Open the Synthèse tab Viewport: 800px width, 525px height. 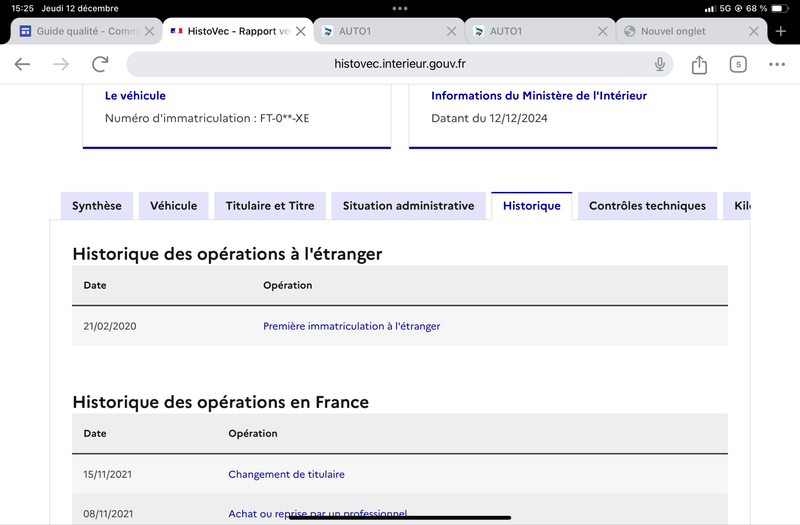[97, 206]
